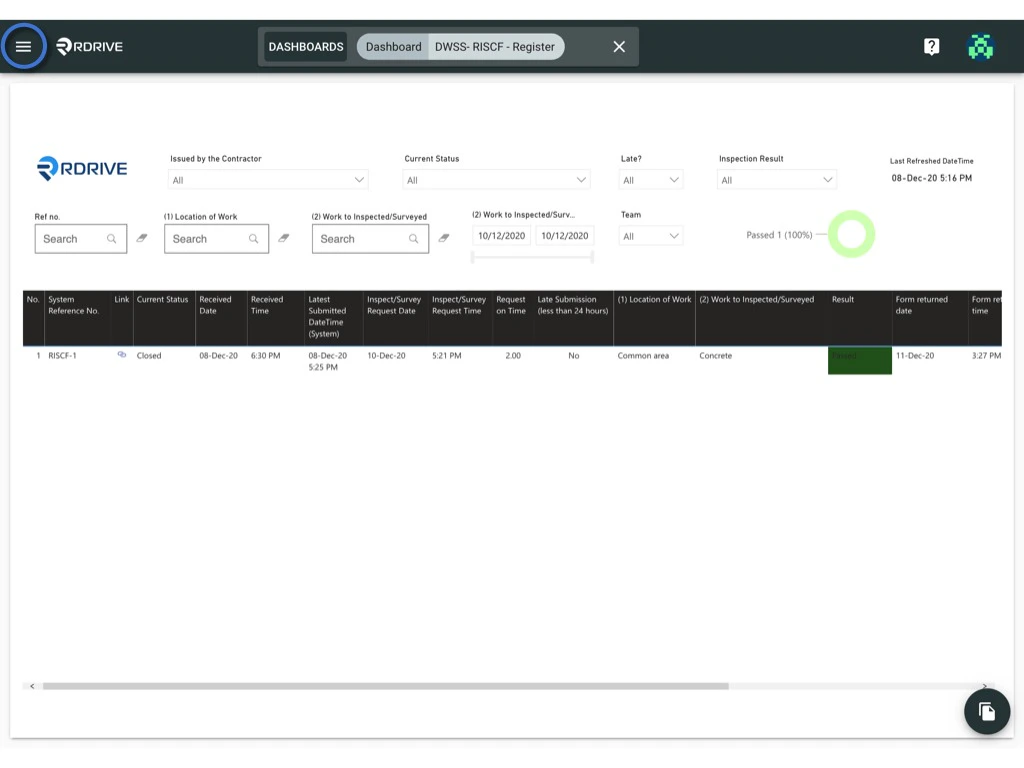Click the link icon in the RISCF-1 row
Screen dimensions: 1024x768
(121, 355)
